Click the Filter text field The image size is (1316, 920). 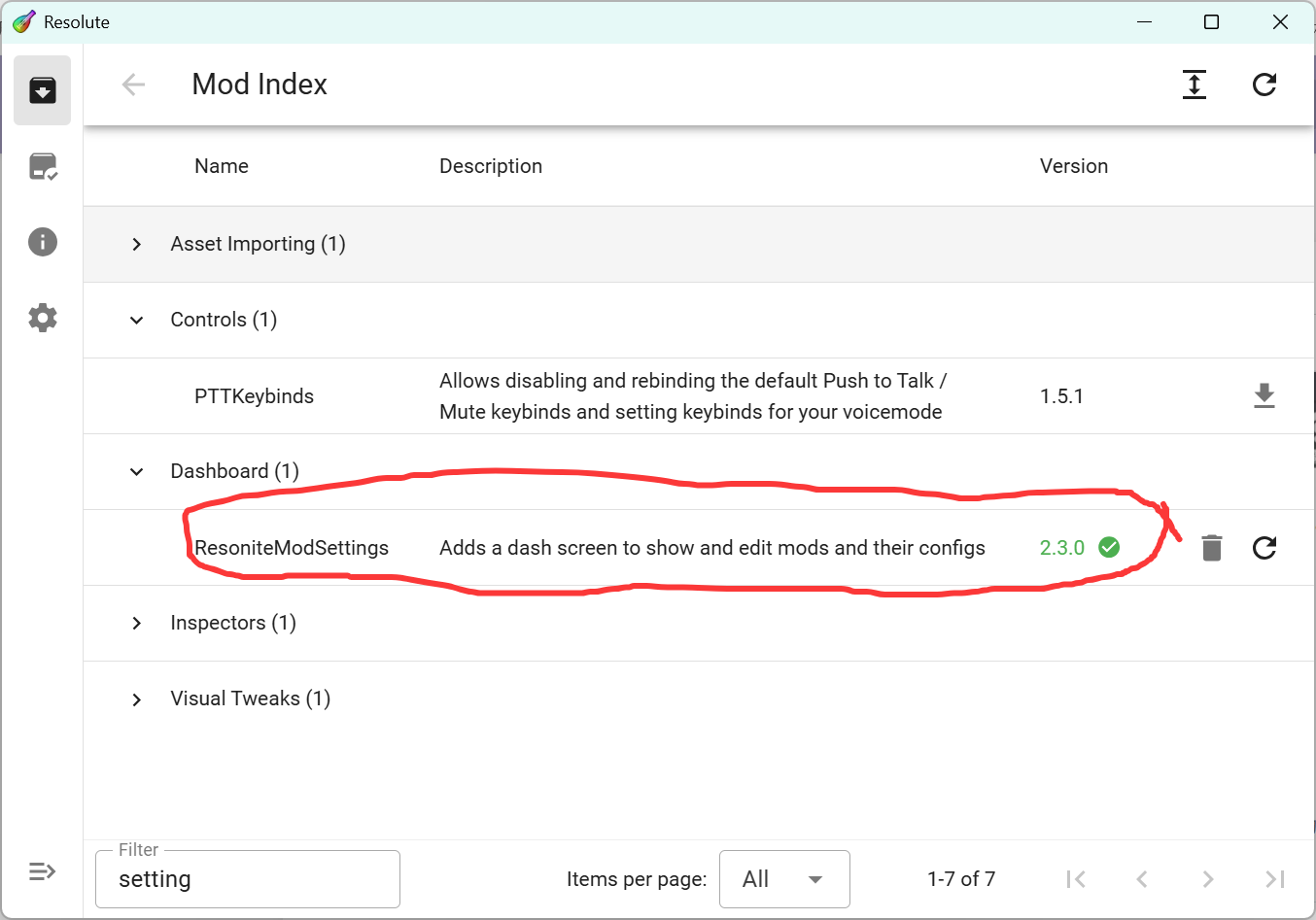point(248,879)
